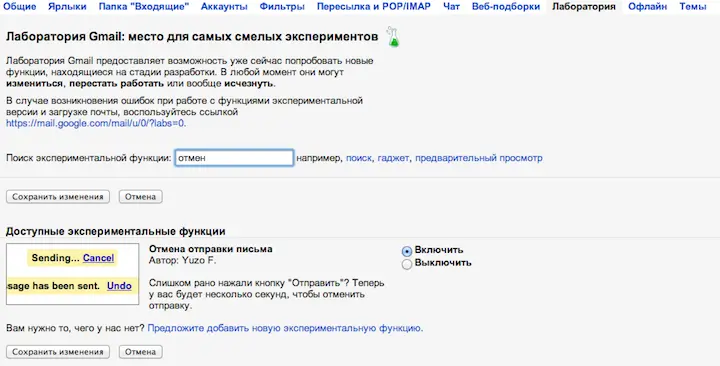Click the green Labs flask icon

[393, 37]
